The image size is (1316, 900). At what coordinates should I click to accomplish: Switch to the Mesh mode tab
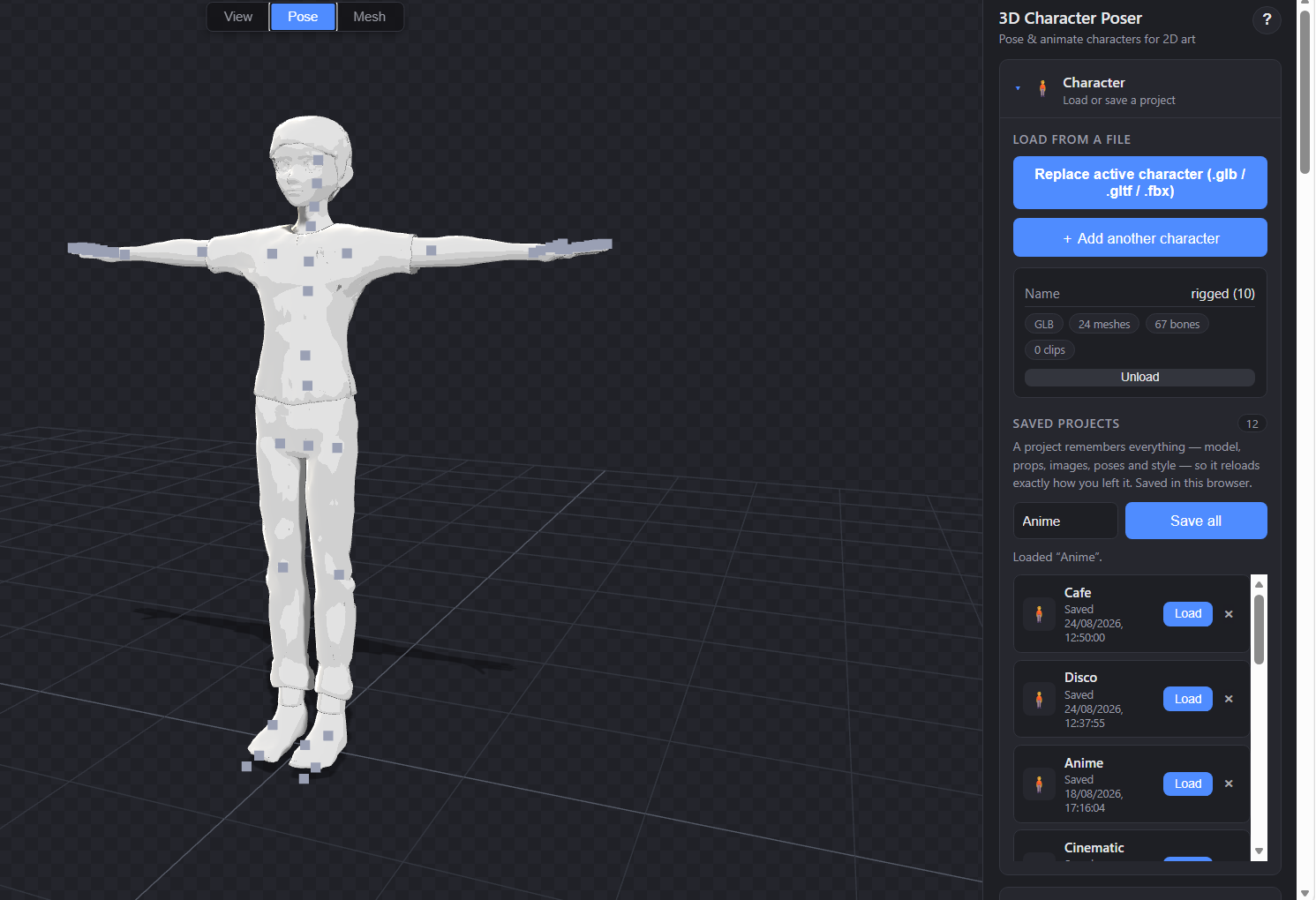click(x=369, y=17)
